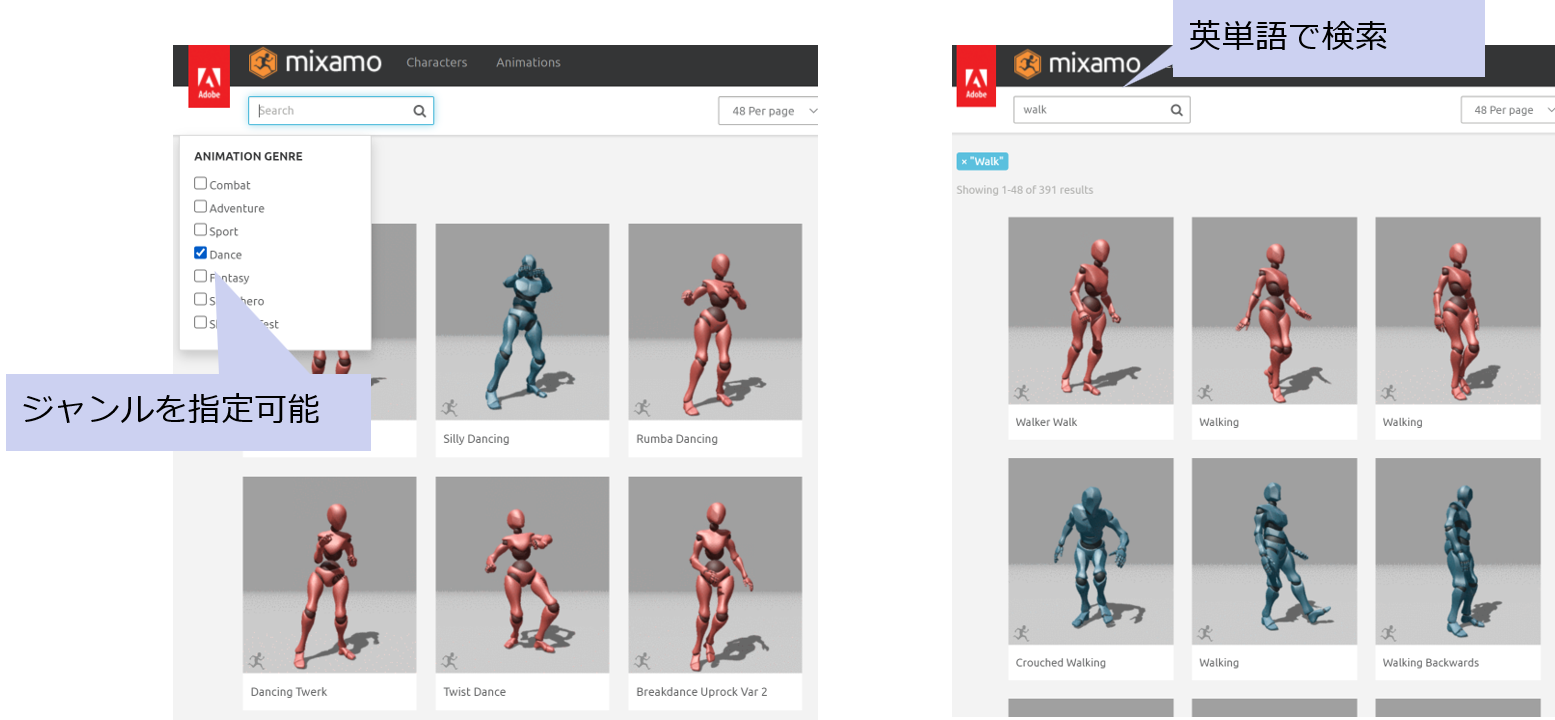
Task: Click running-man icon on Twist Dance thumbnail
Action: (x=449, y=660)
